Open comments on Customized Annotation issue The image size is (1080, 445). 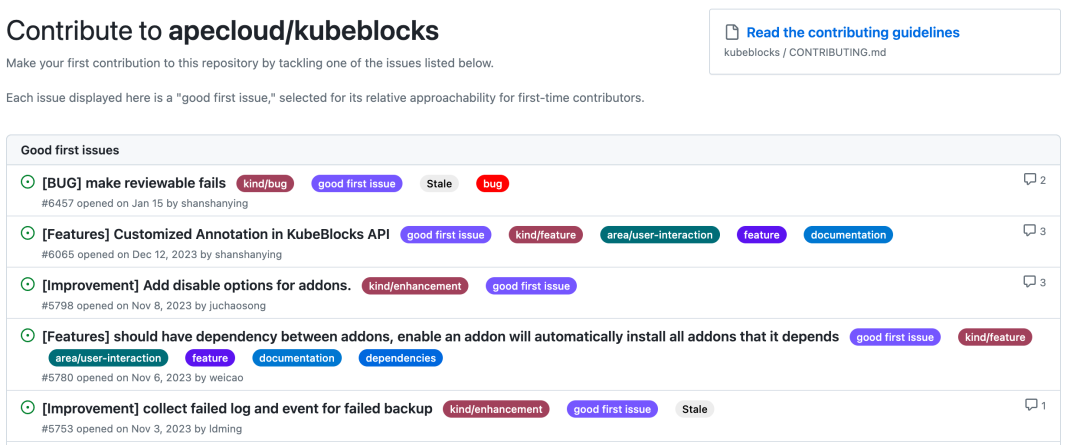[x=1035, y=231]
